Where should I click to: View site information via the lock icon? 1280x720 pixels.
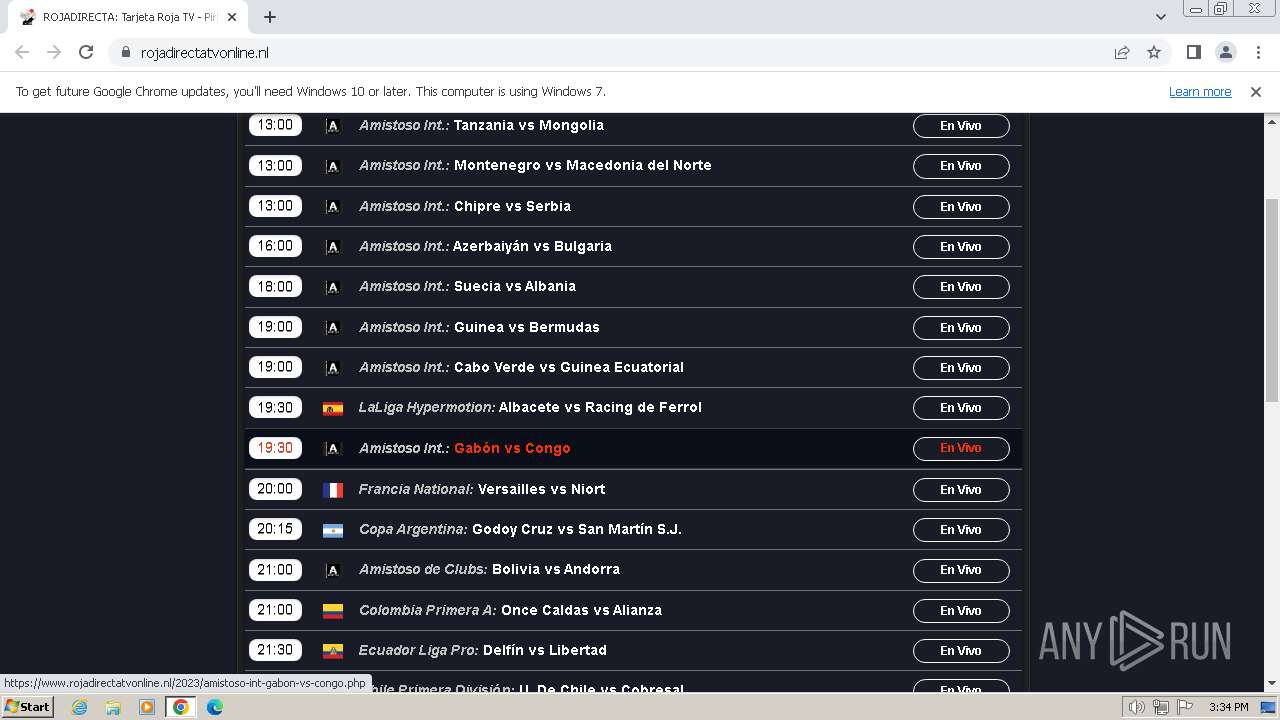coord(125,52)
